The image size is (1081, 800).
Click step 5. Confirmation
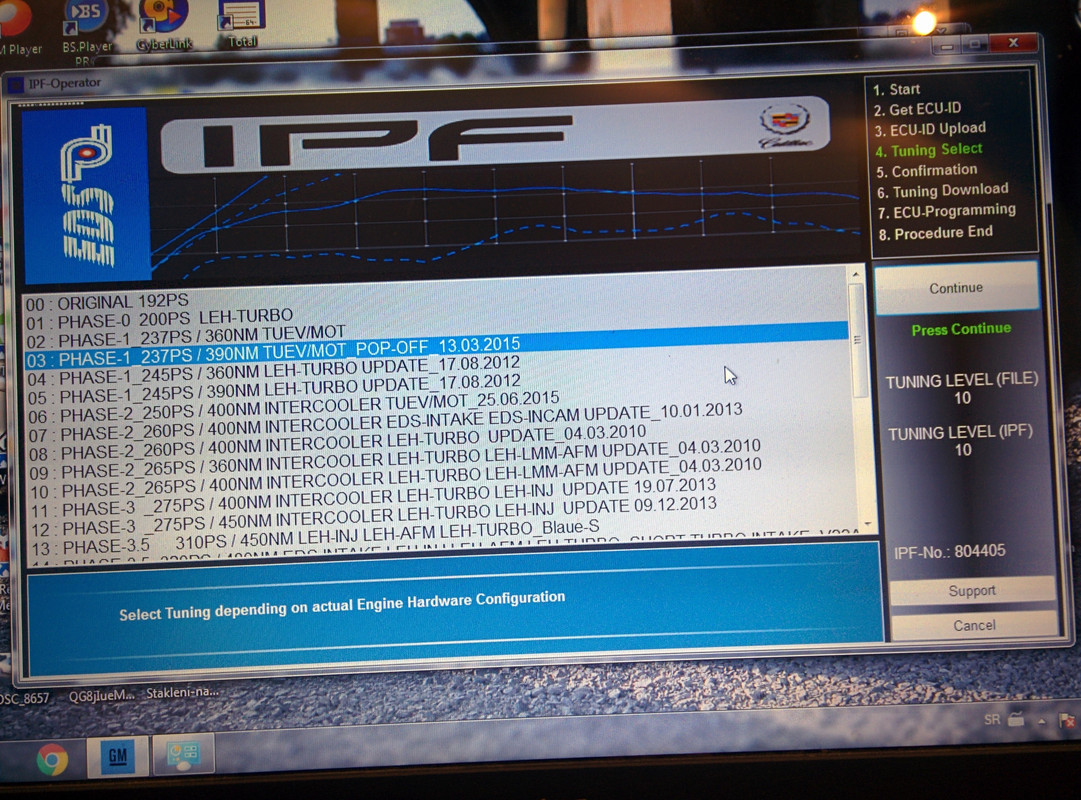[x=927, y=170]
